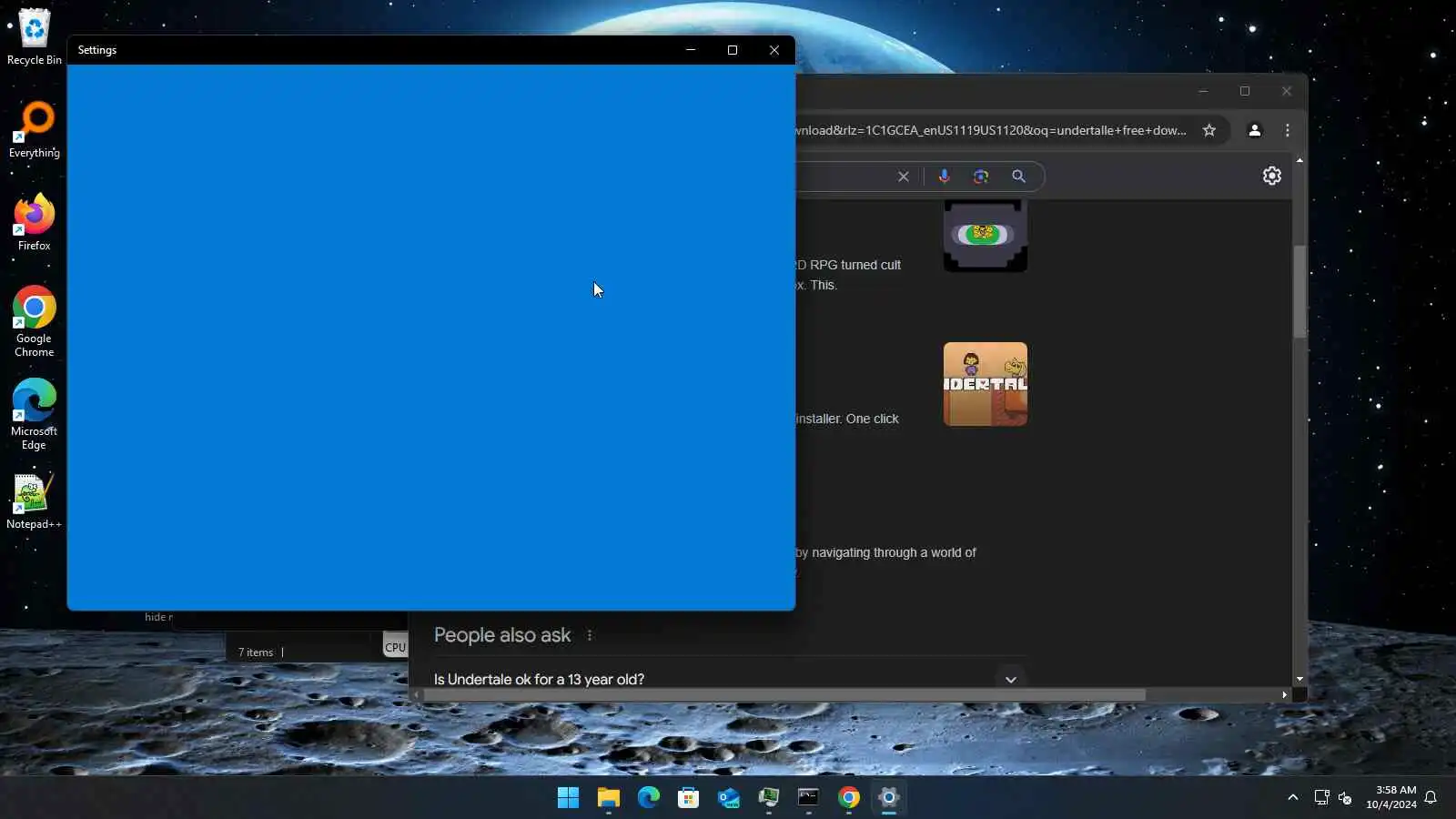Clear the Google search box text
The width and height of the screenshot is (1456, 819).
tap(904, 177)
